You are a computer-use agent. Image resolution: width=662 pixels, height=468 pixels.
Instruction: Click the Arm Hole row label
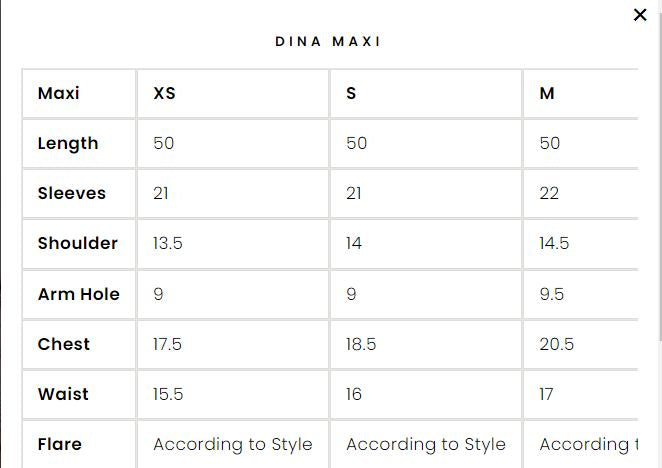78,294
